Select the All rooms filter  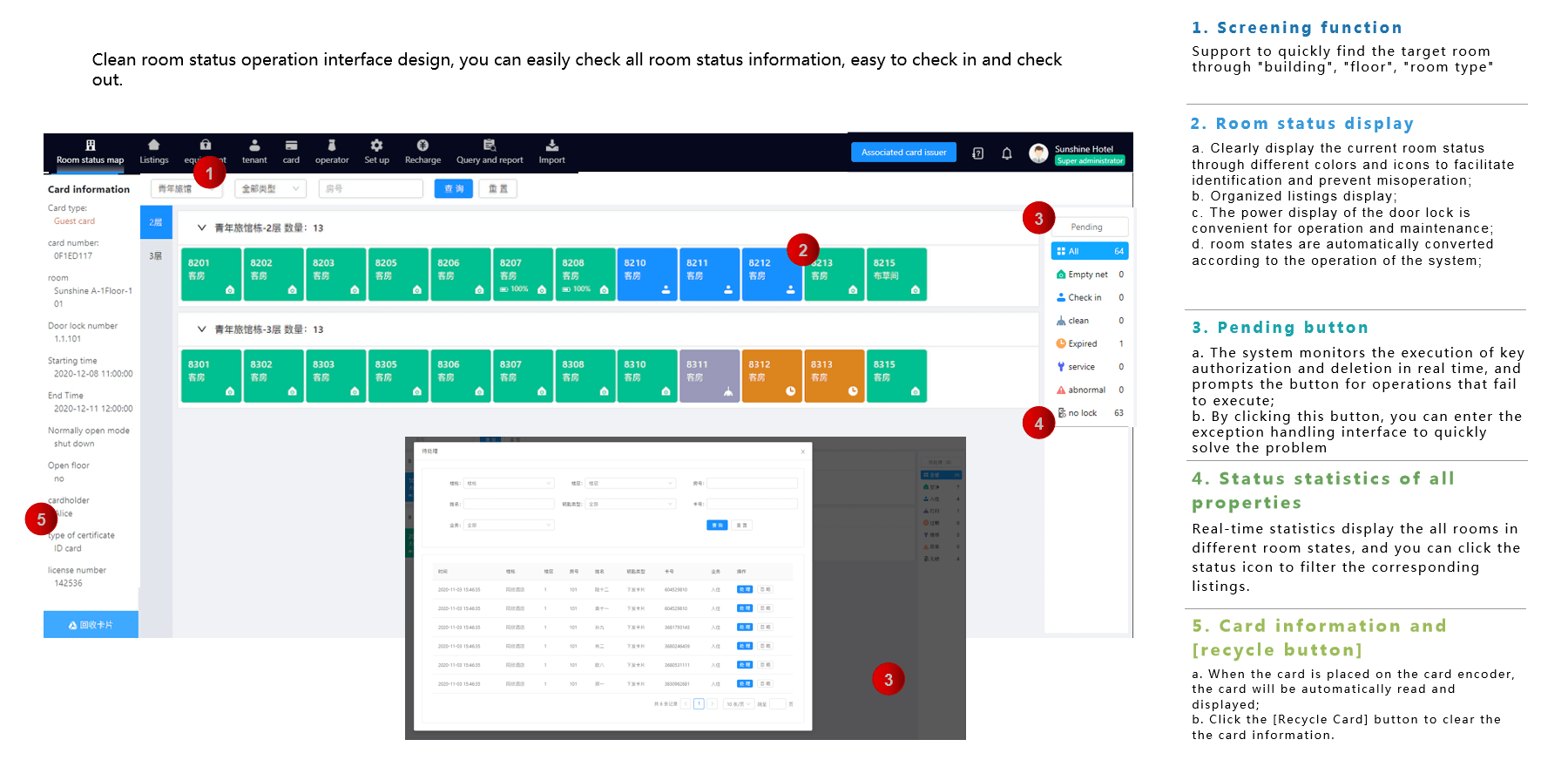pyautogui.click(x=1089, y=251)
